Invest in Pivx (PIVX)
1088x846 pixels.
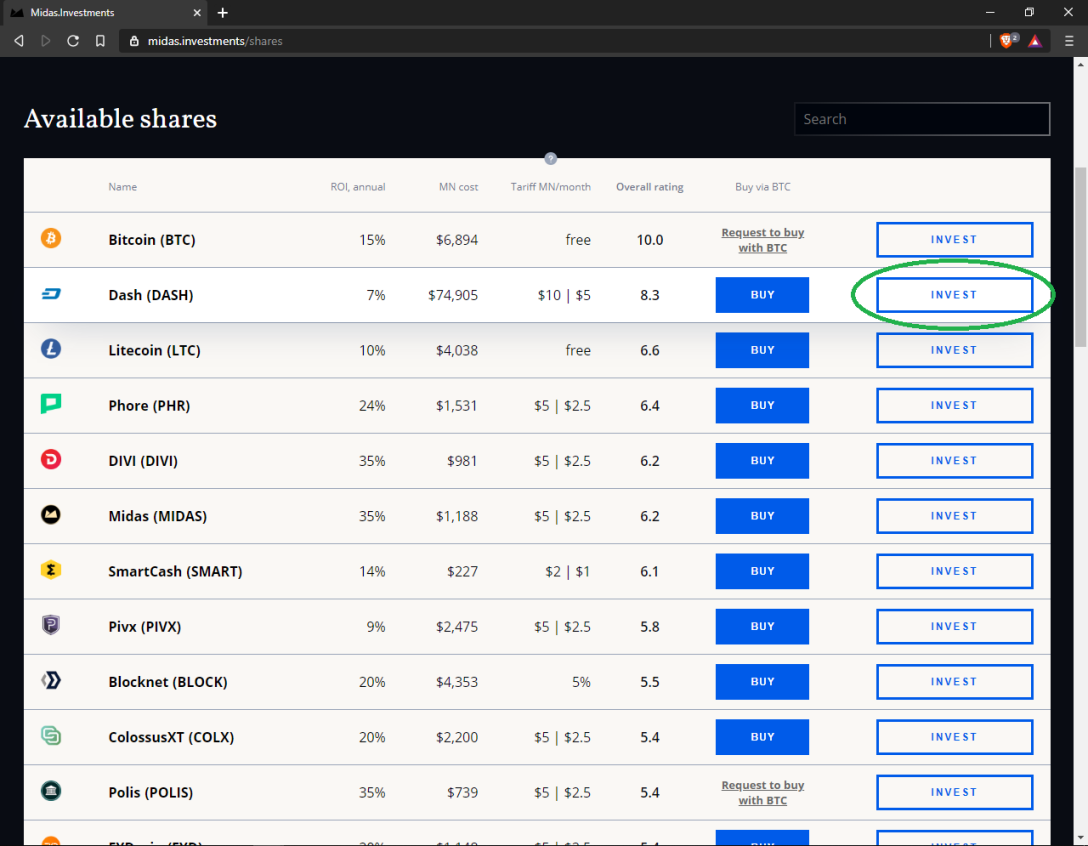coord(954,626)
